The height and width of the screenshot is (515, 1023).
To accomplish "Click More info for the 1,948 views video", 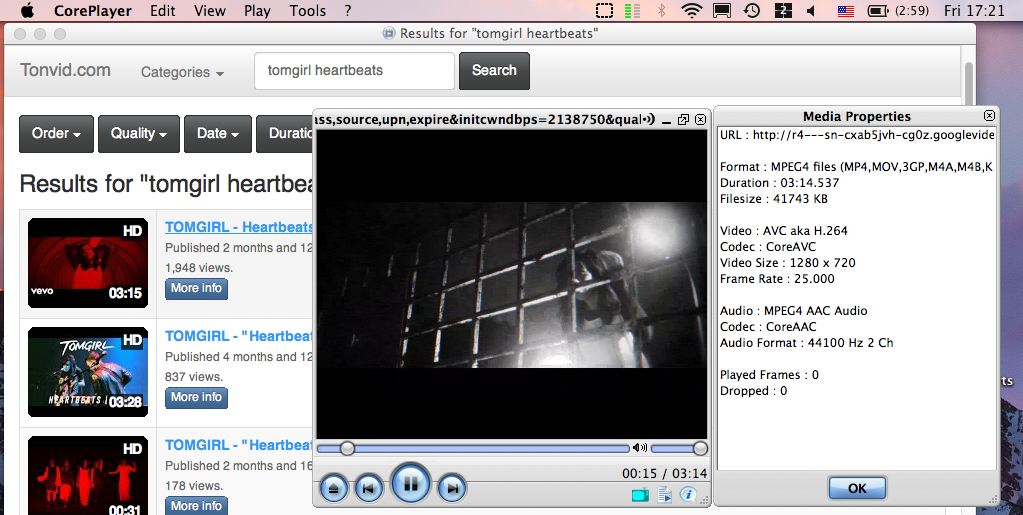I will [x=196, y=289].
